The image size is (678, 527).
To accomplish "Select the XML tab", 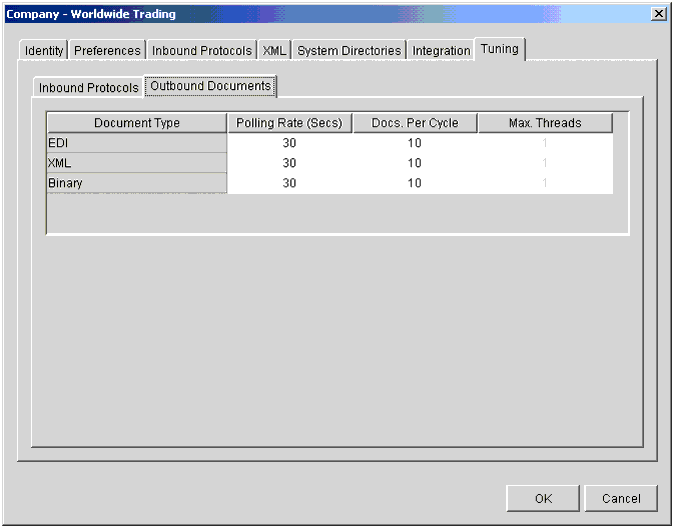I will (274, 51).
